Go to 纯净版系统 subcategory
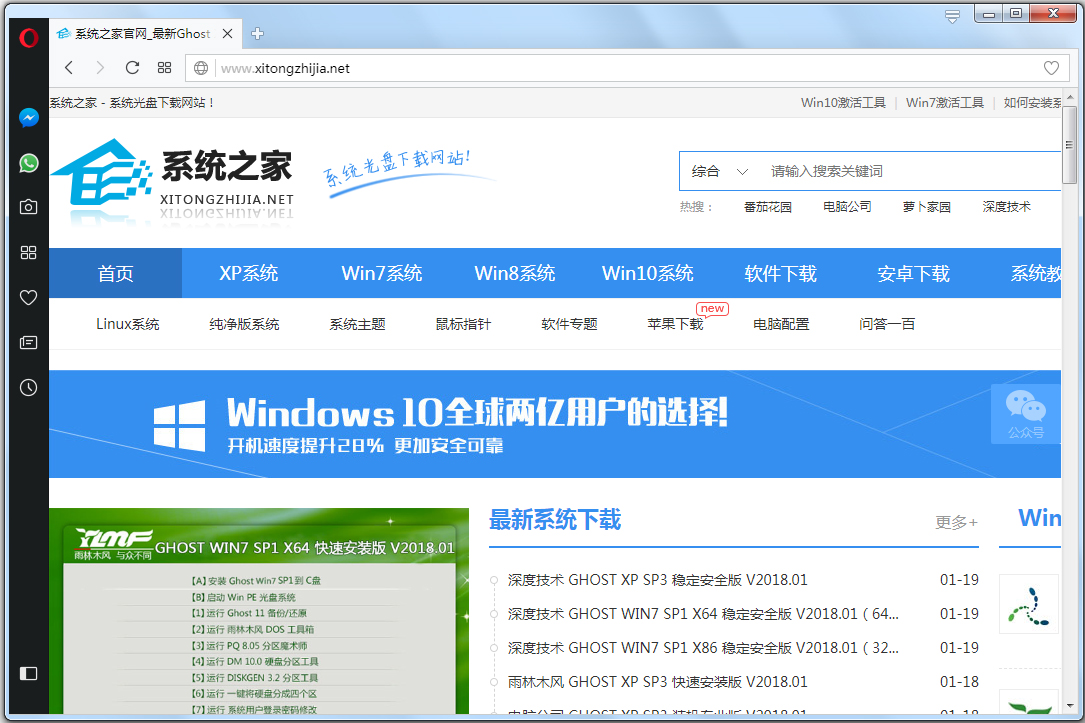 point(244,324)
